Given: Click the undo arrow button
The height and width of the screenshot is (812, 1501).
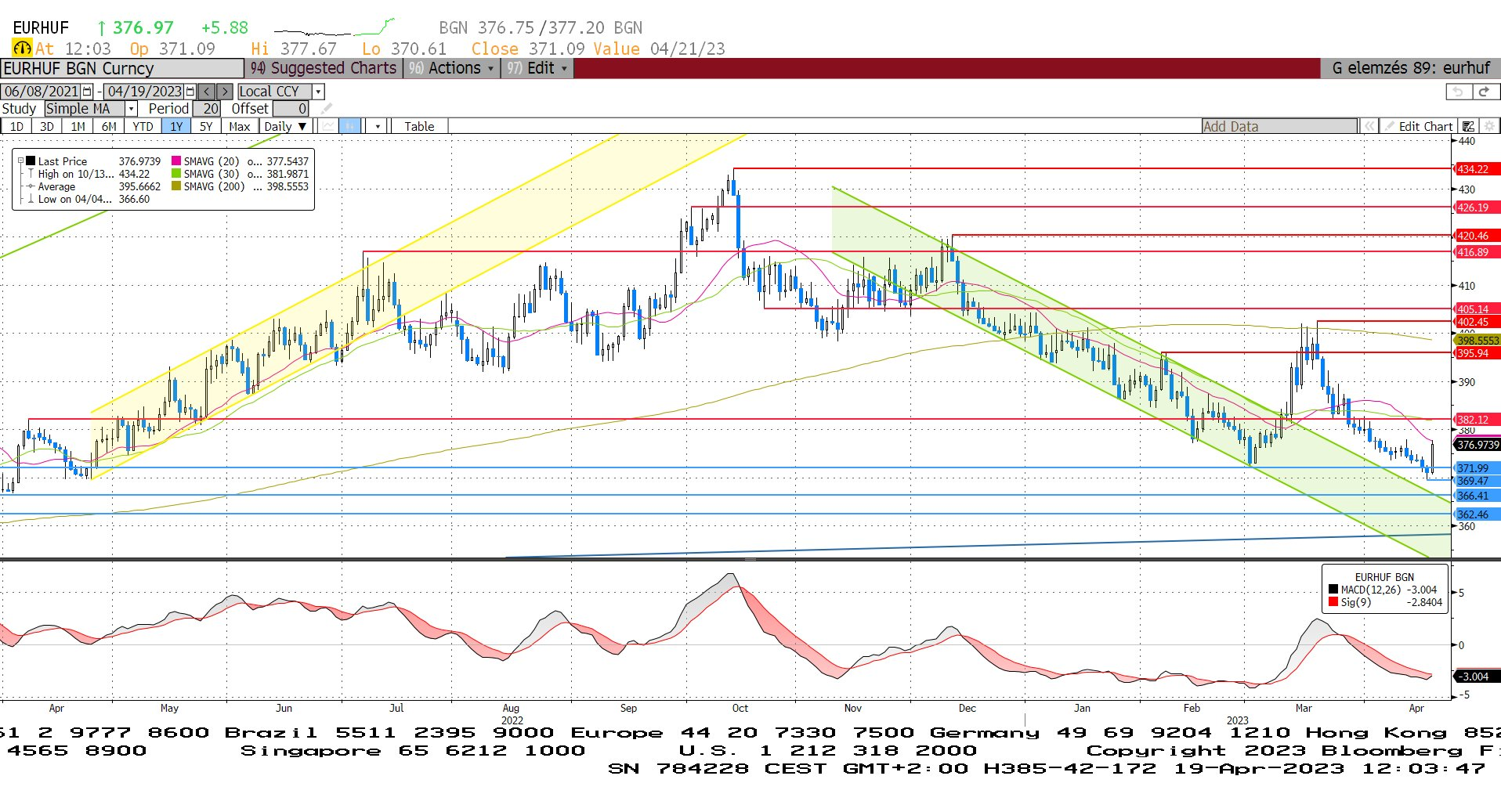Looking at the screenshot, I should pyautogui.click(x=1458, y=92).
